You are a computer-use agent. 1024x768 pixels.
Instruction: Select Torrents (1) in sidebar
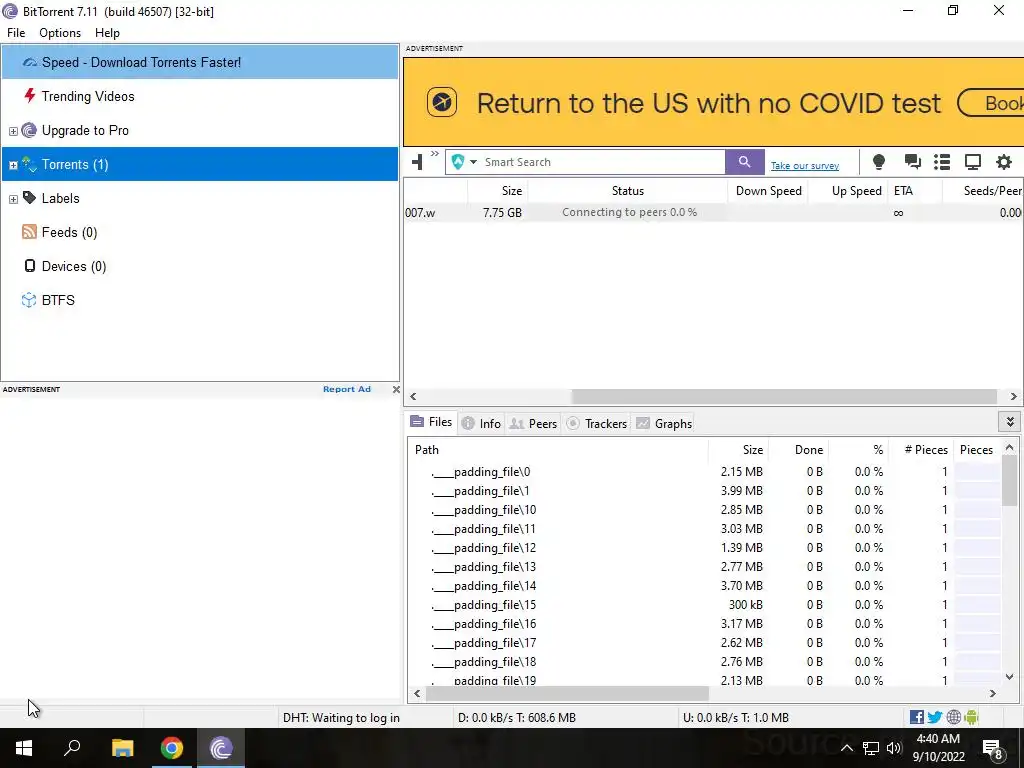[200, 164]
